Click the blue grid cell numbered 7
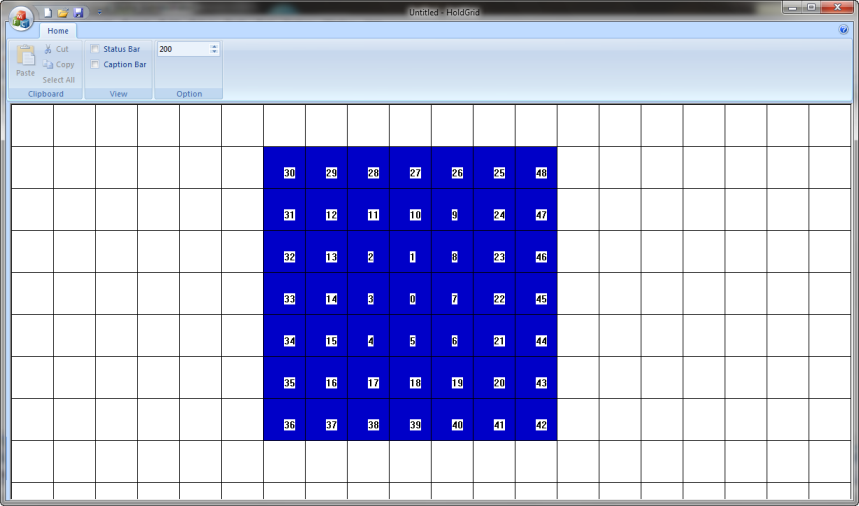This screenshot has width=859, height=506. click(x=453, y=294)
